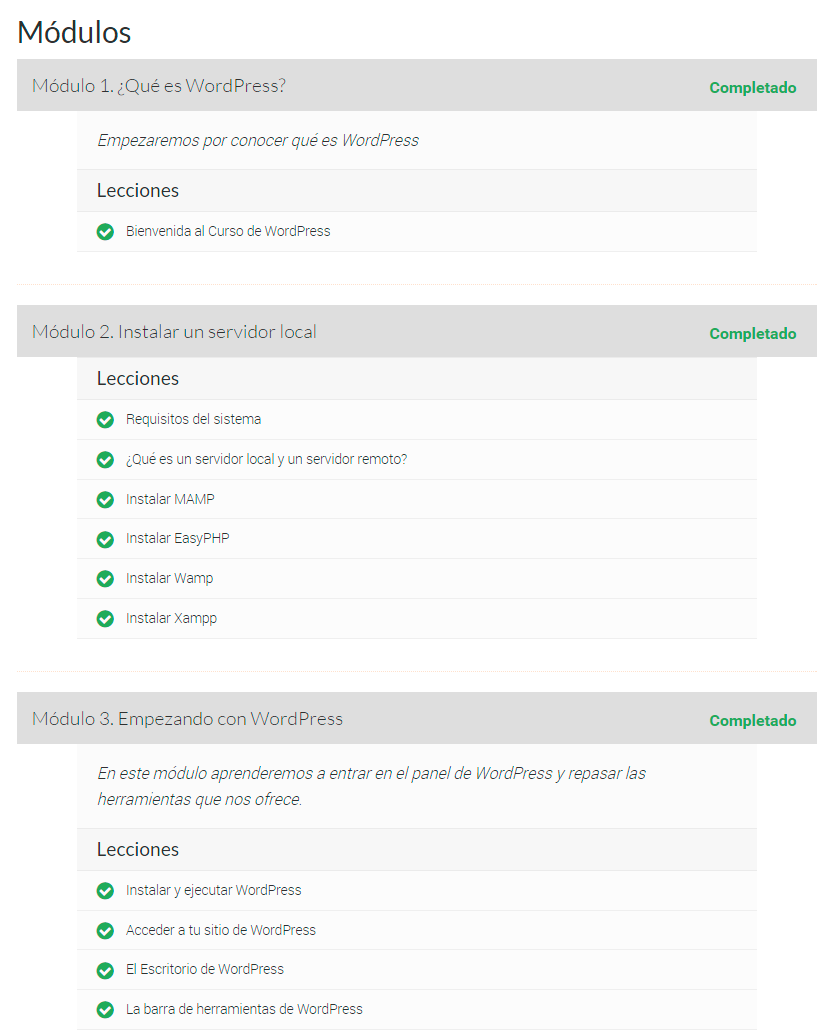
Task: Open lesson Bienvenida al Curso de WordPress
Action: pos(228,232)
